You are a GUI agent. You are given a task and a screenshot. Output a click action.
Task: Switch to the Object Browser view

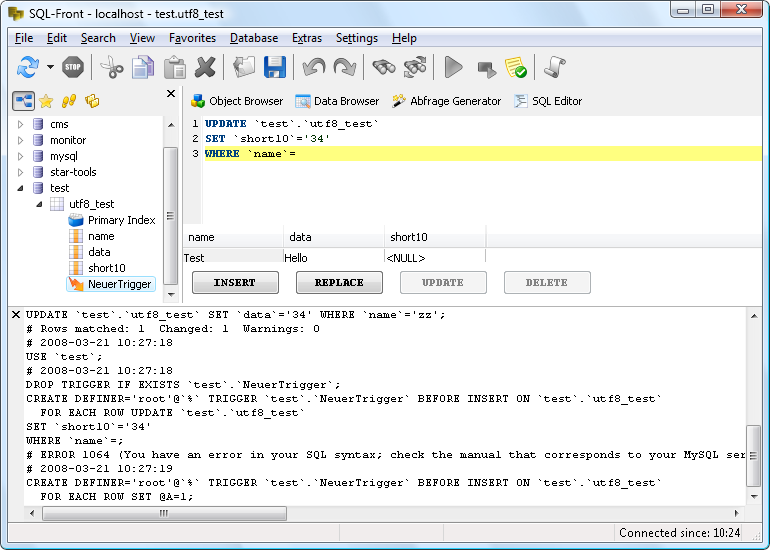point(237,101)
